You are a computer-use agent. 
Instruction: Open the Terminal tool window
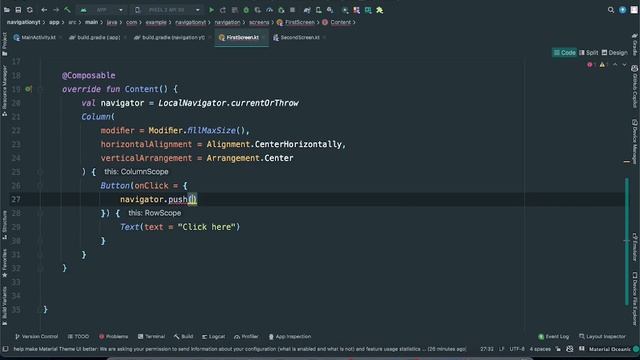[x=151, y=337]
